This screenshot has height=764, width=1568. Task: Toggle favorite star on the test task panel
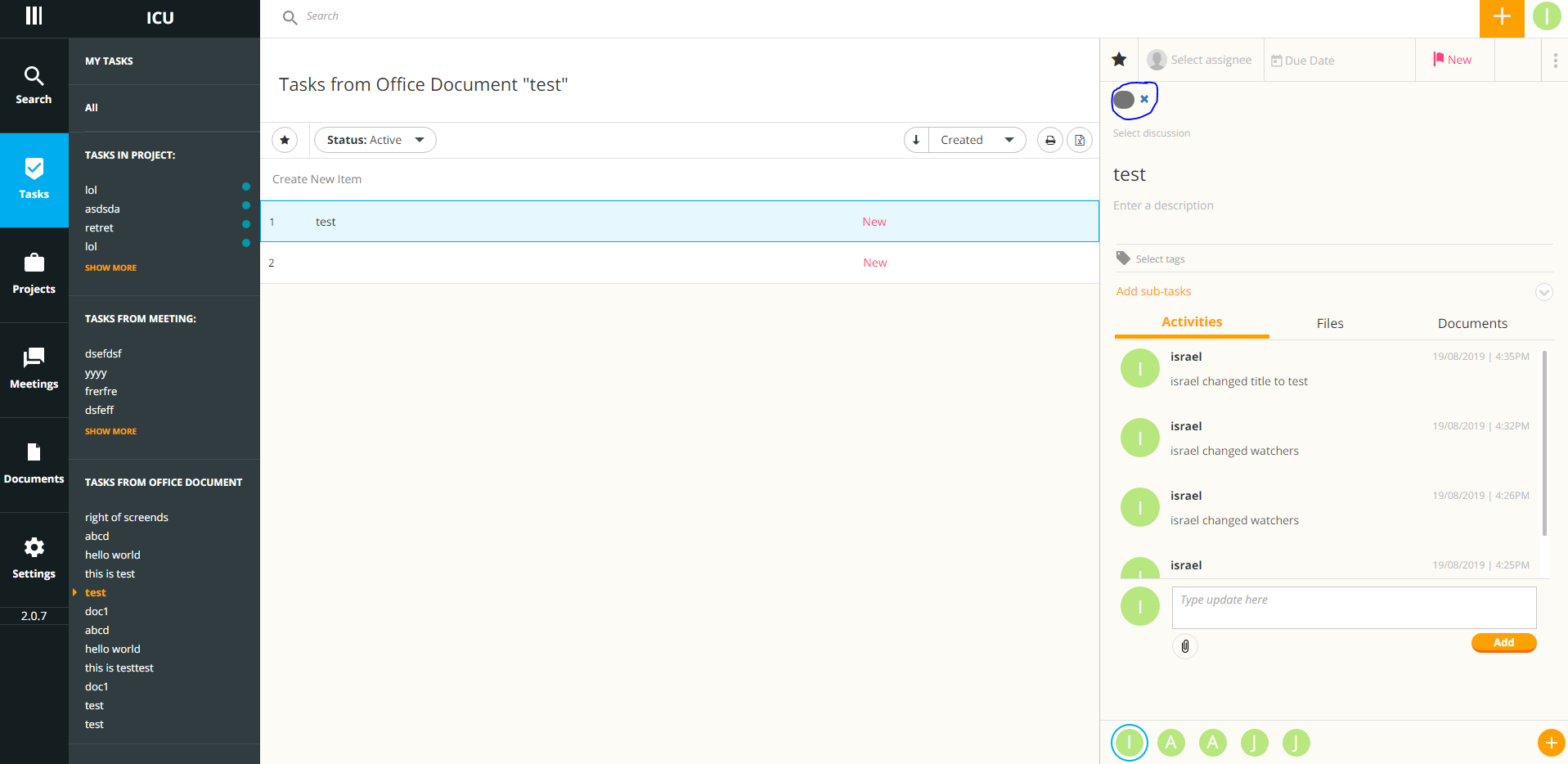coord(1118,59)
